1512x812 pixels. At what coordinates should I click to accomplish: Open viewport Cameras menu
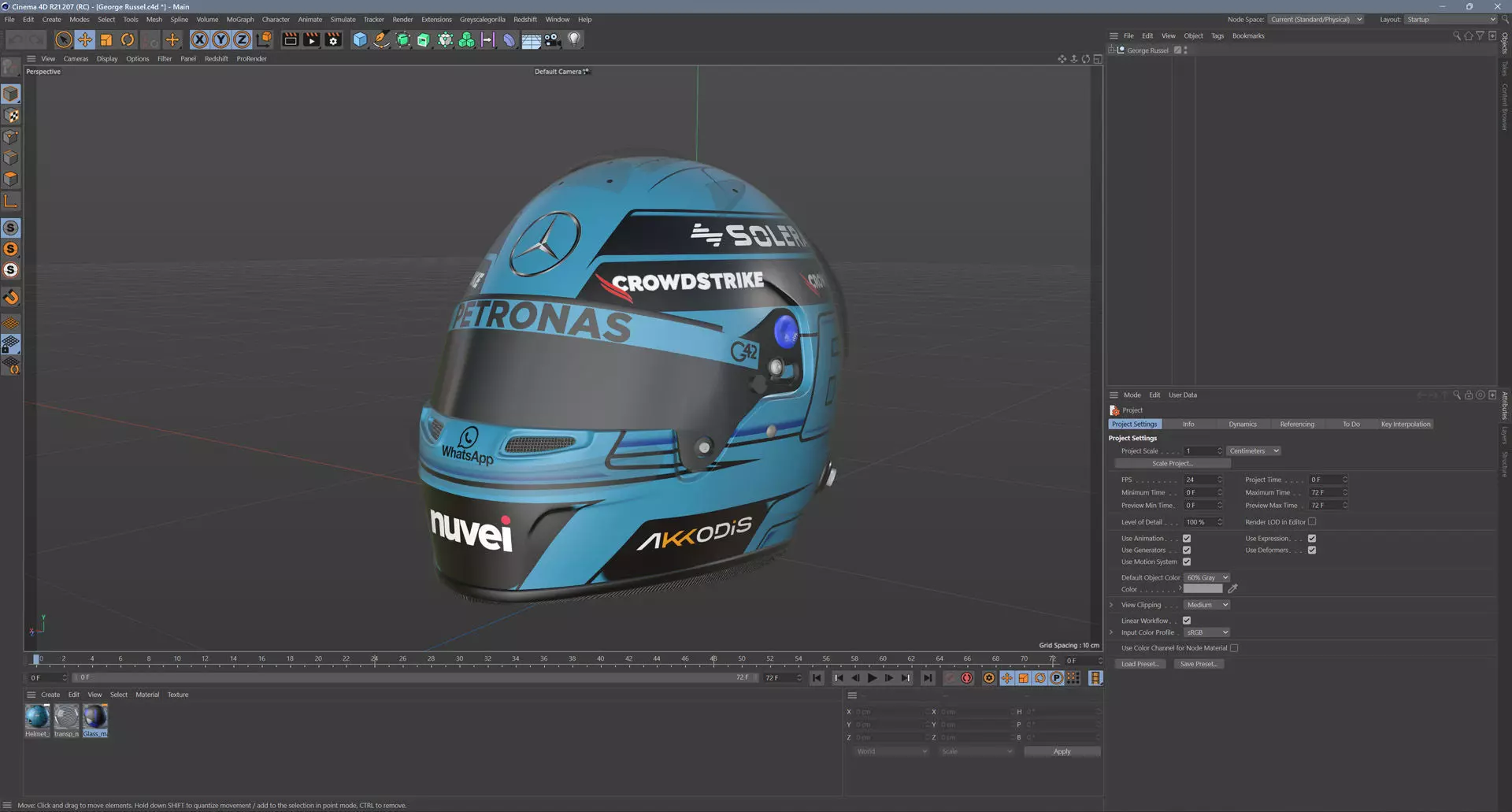coord(76,59)
